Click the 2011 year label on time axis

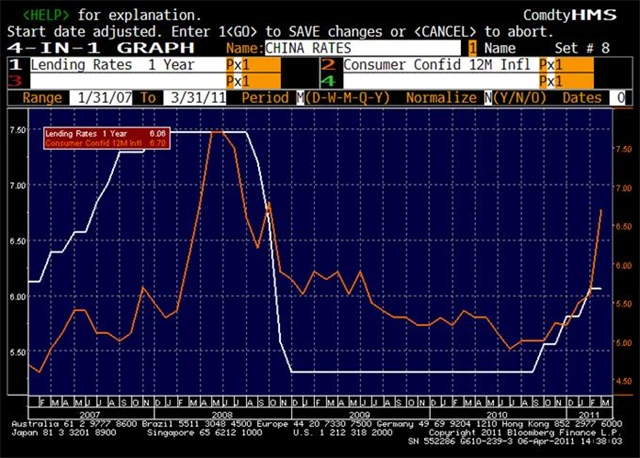(x=589, y=414)
